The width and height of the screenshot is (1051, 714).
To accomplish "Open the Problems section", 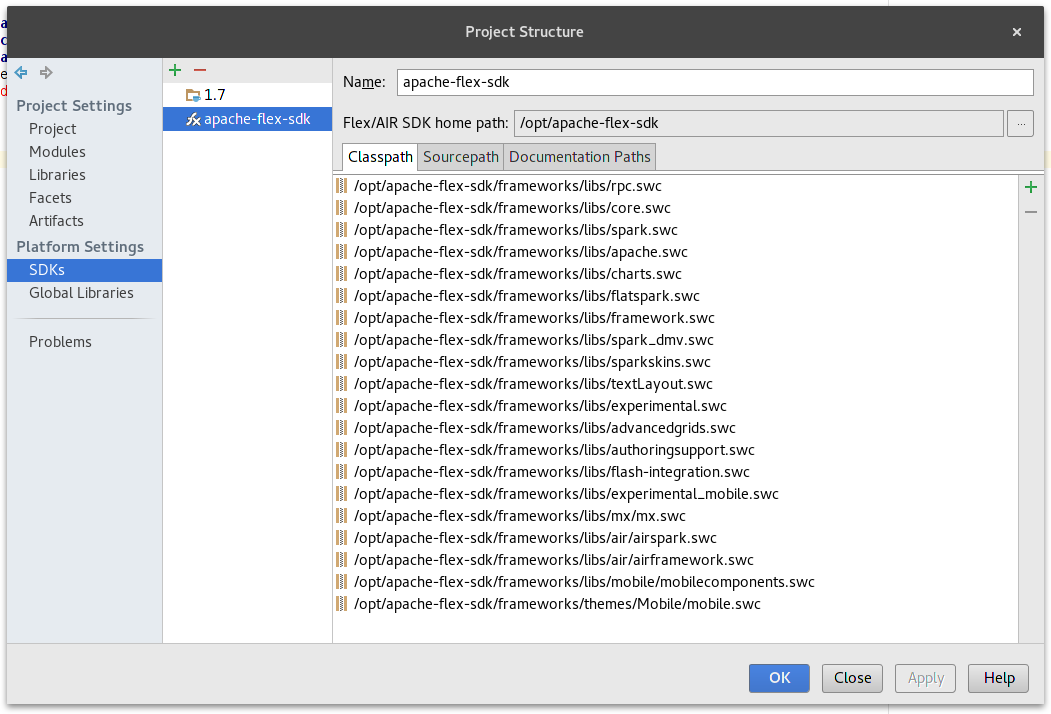I will pyautogui.click(x=60, y=342).
